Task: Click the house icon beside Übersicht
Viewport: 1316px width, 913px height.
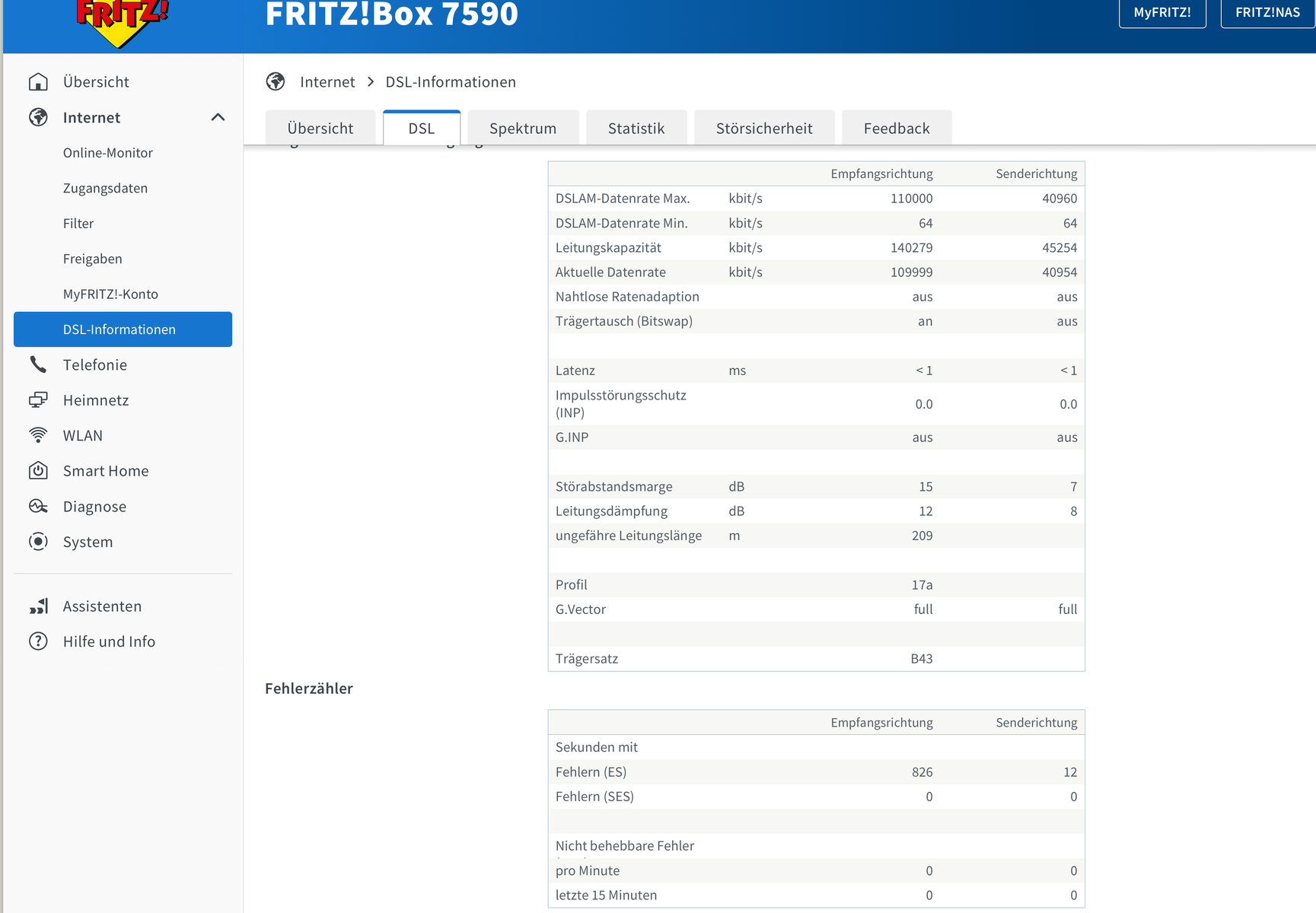Action: click(38, 82)
